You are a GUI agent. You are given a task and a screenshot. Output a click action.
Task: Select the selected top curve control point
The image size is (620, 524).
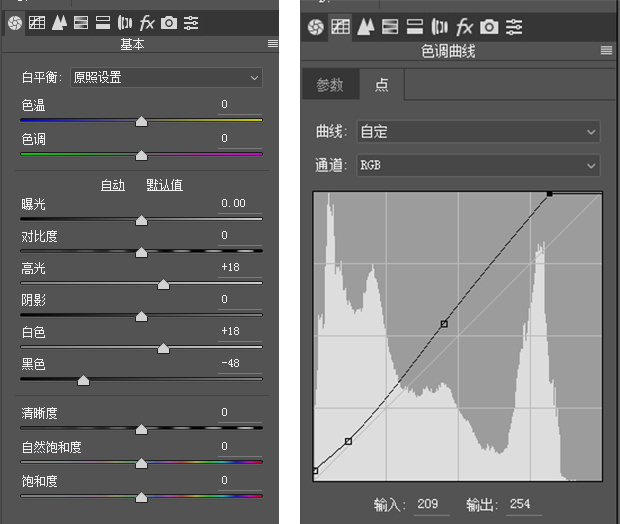(x=549, y=194)
